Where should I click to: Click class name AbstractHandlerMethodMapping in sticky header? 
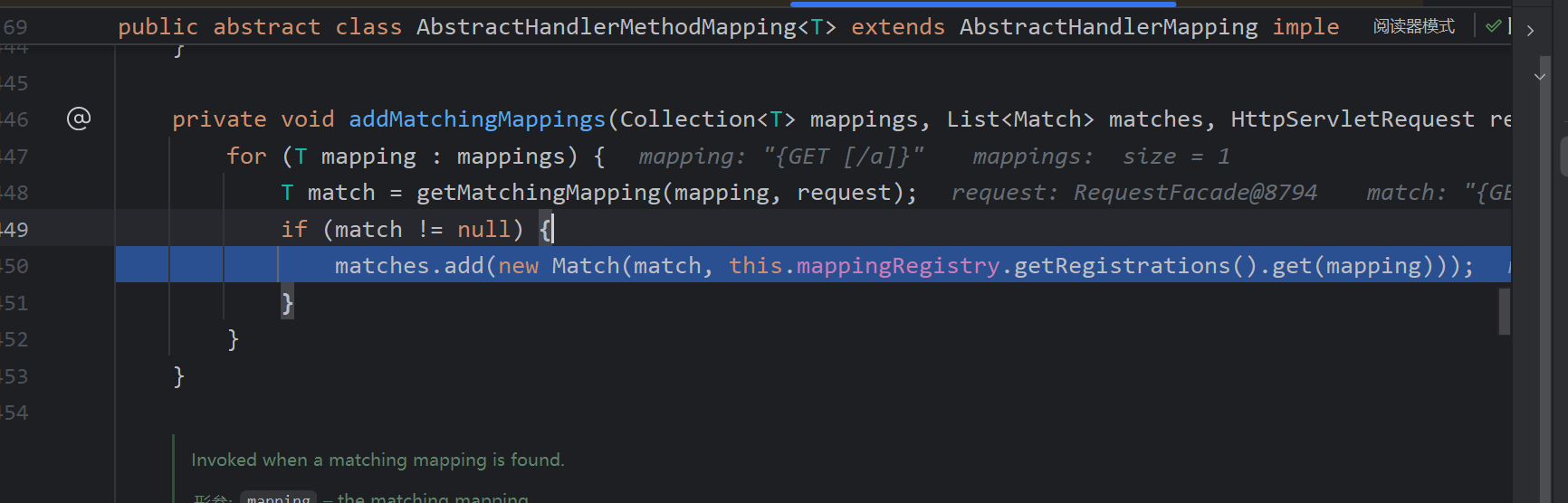coord(607,27)
